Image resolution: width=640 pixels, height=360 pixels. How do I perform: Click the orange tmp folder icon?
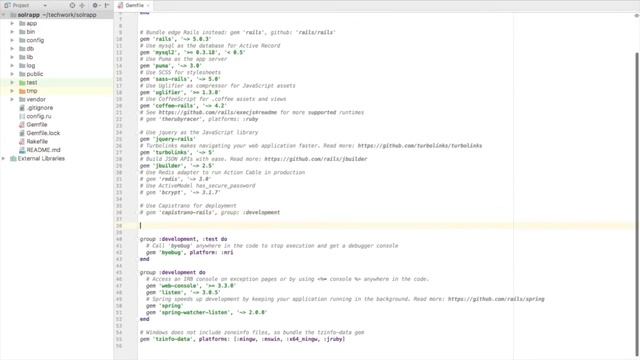point(22,91)
